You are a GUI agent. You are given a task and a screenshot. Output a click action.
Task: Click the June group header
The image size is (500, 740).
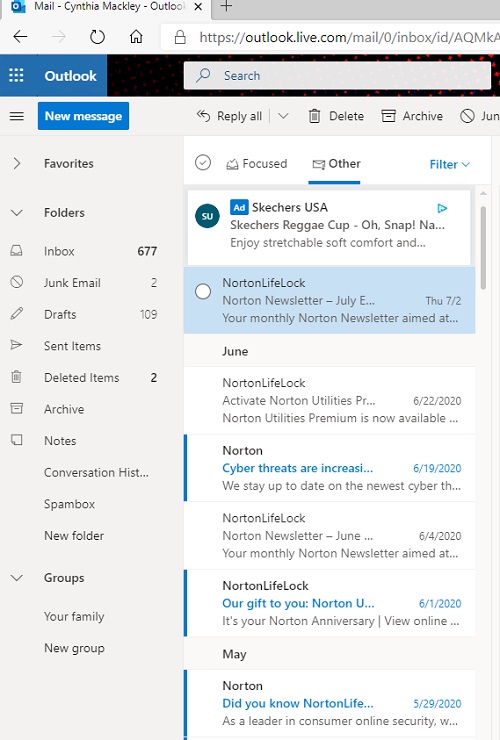(x=235, y=352)
